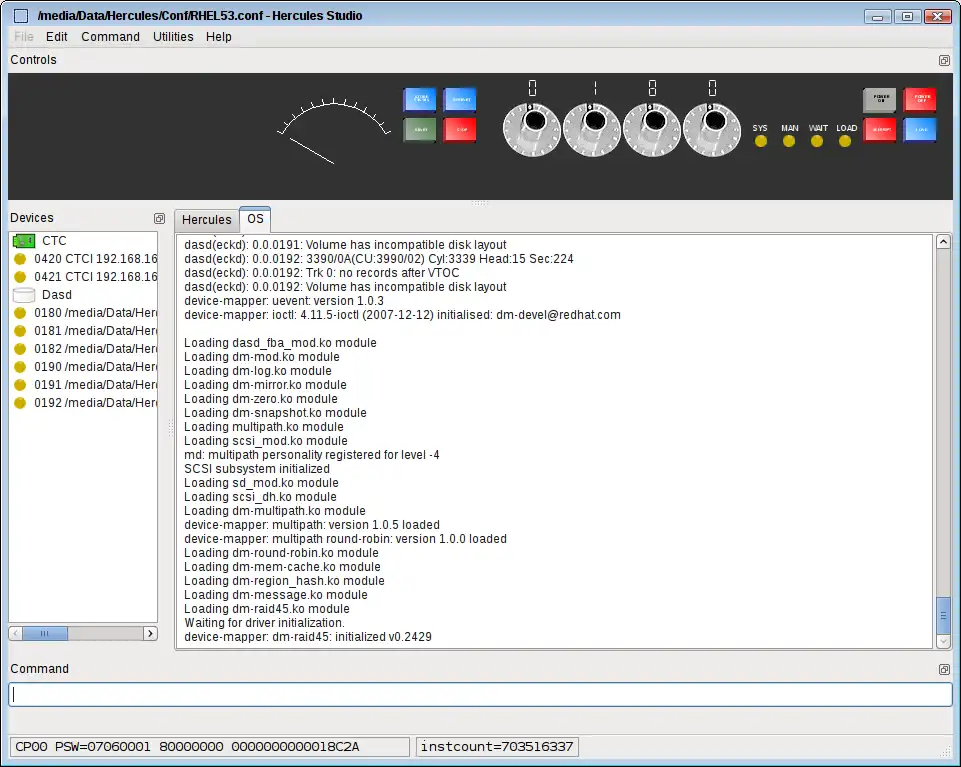This screenshot has height=767, width=961.
Task: Click the CP00 PSW status field
Action: 210,747
